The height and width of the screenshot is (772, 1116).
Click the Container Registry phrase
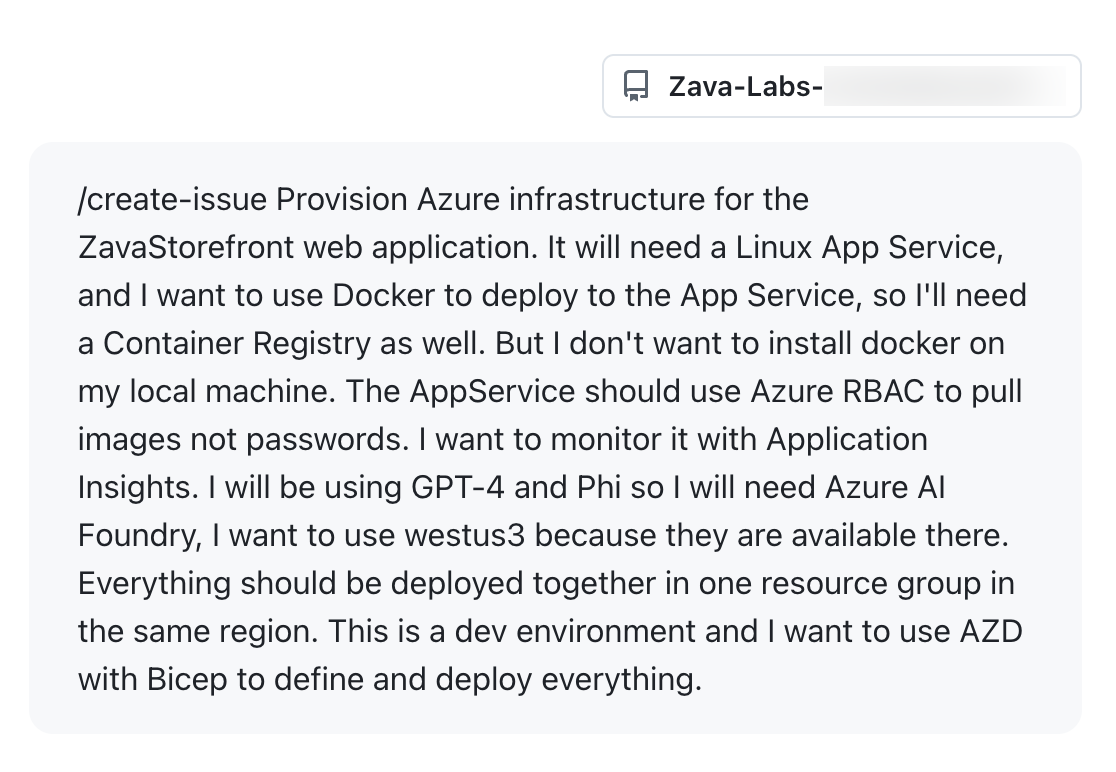(236, 344)
